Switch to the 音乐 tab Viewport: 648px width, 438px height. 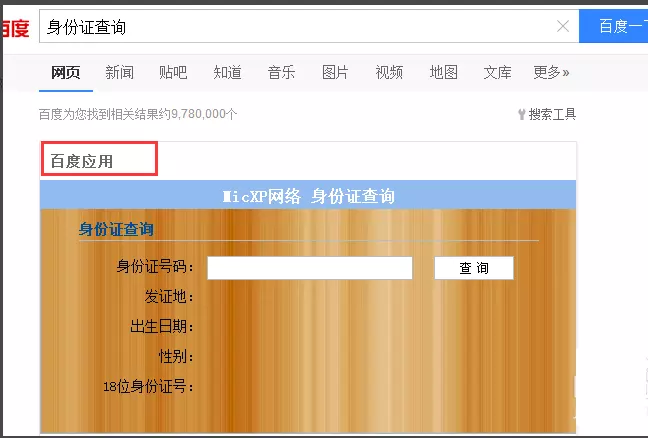[x=281, y=73]
